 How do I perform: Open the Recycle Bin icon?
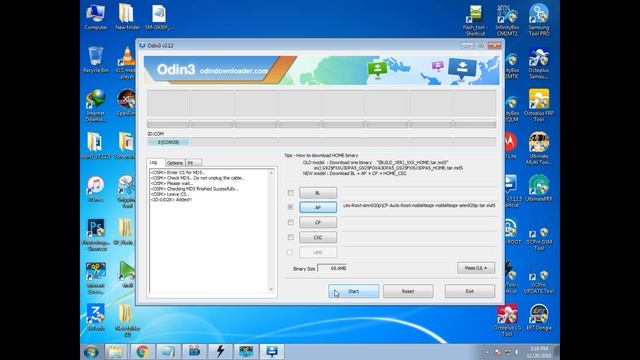coord(96,60)
